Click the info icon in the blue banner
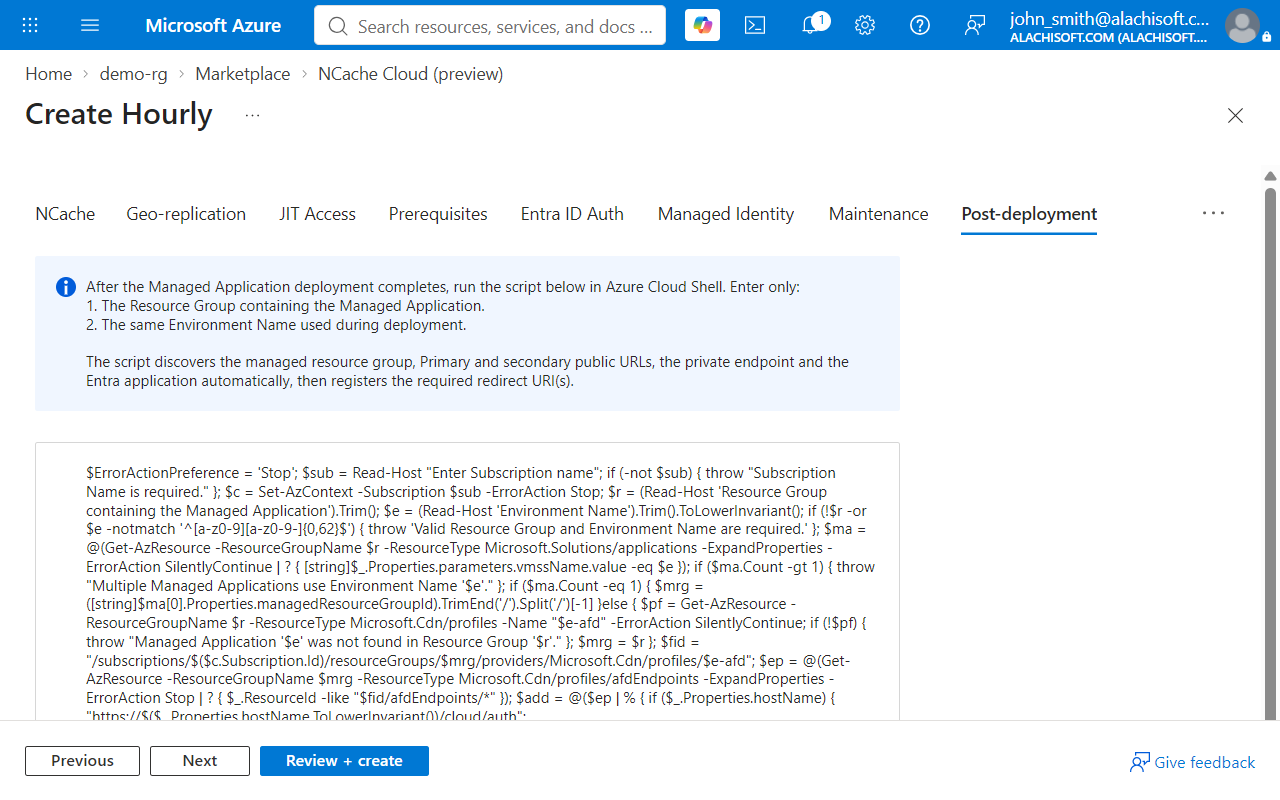Screen dimensions: 1280x800 coord(66,288)
